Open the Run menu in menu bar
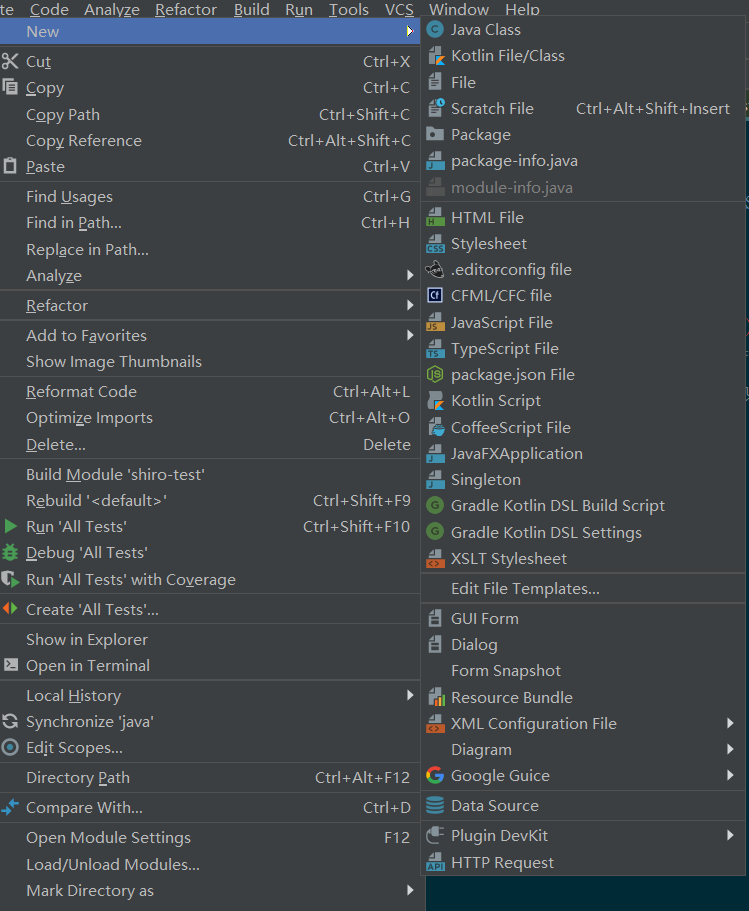Screen dimensions: 749x911 pyautogui.click(x=299, y=9)
